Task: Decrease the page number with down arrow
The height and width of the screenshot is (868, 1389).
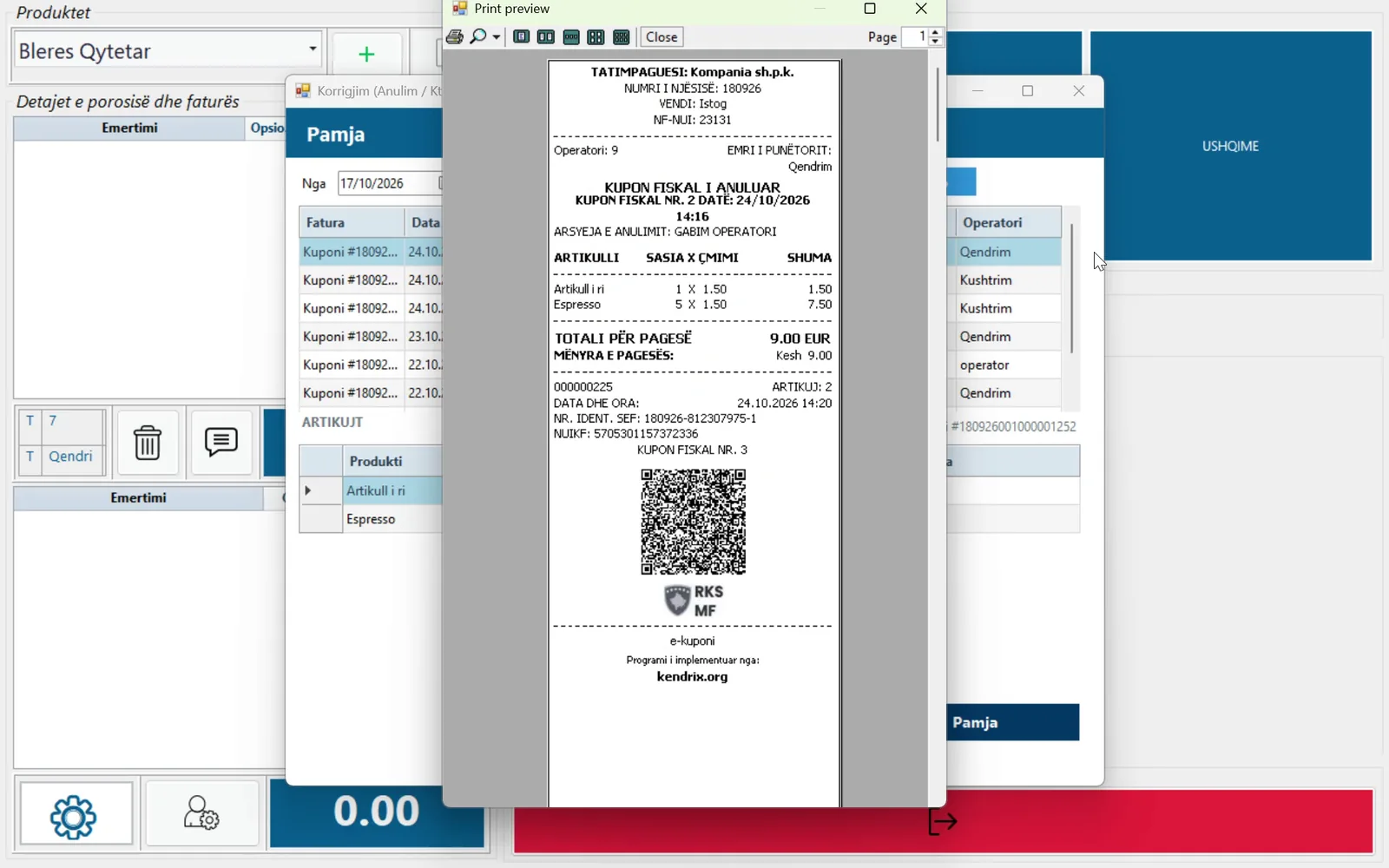Action: click(x=936, y=41)
